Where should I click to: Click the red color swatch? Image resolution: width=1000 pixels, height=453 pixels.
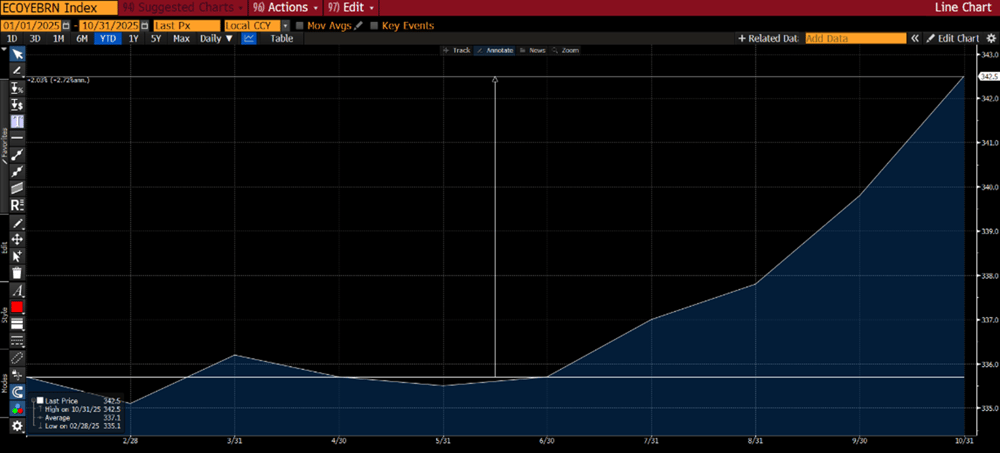(17, 307)
